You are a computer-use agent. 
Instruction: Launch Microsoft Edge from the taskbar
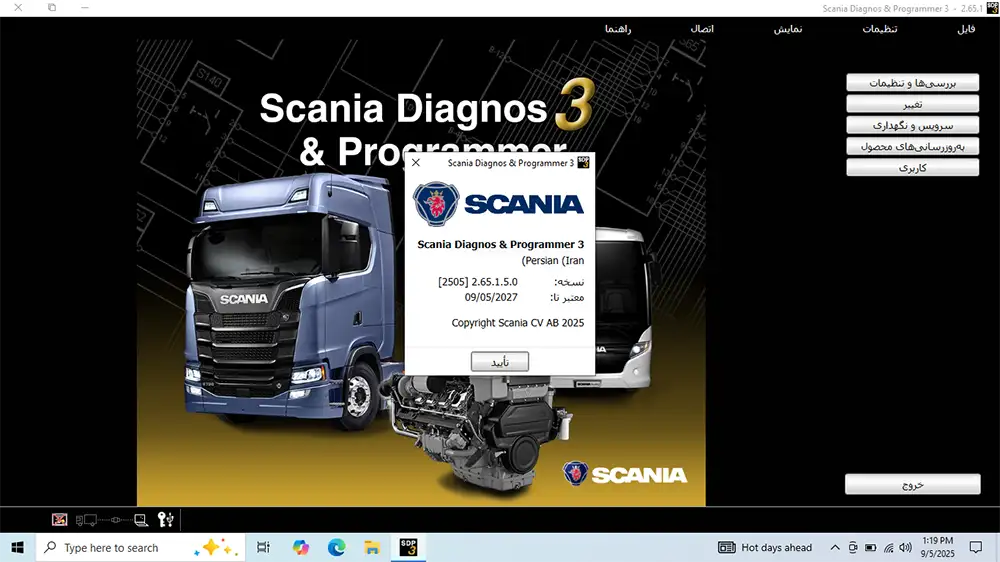tap(337, 547)
